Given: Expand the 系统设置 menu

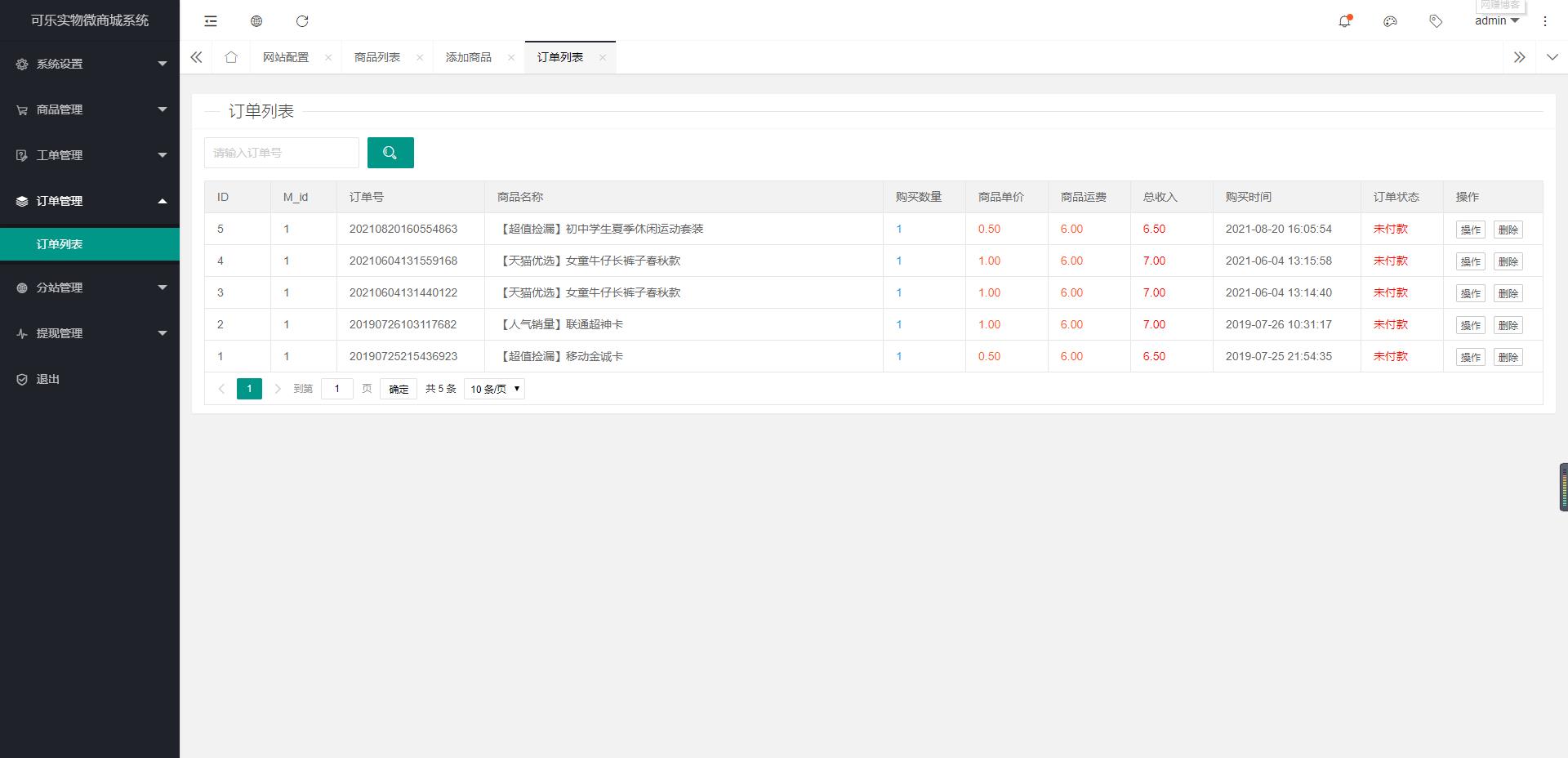Looking at the screenshot, I should (x=163, y=64).
